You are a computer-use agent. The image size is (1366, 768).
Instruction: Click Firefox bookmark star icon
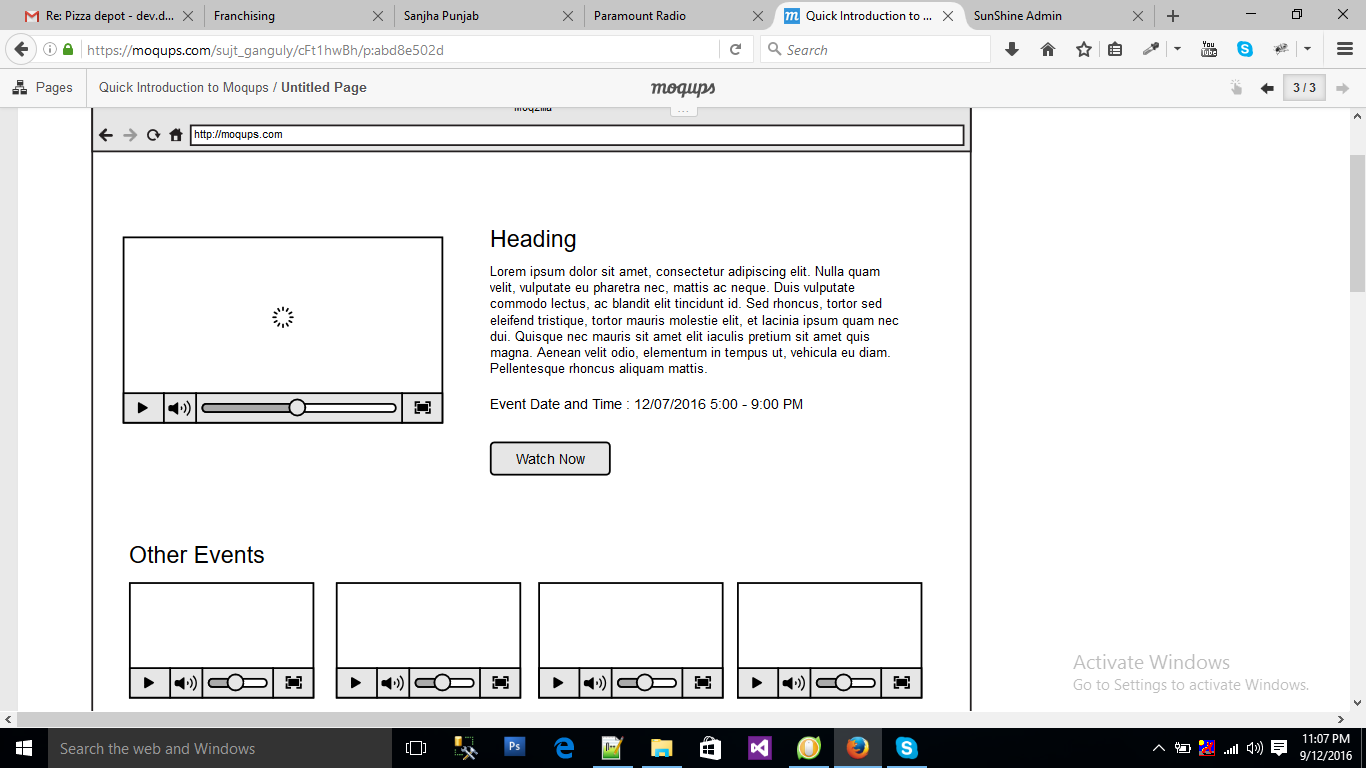[1084, 50]
